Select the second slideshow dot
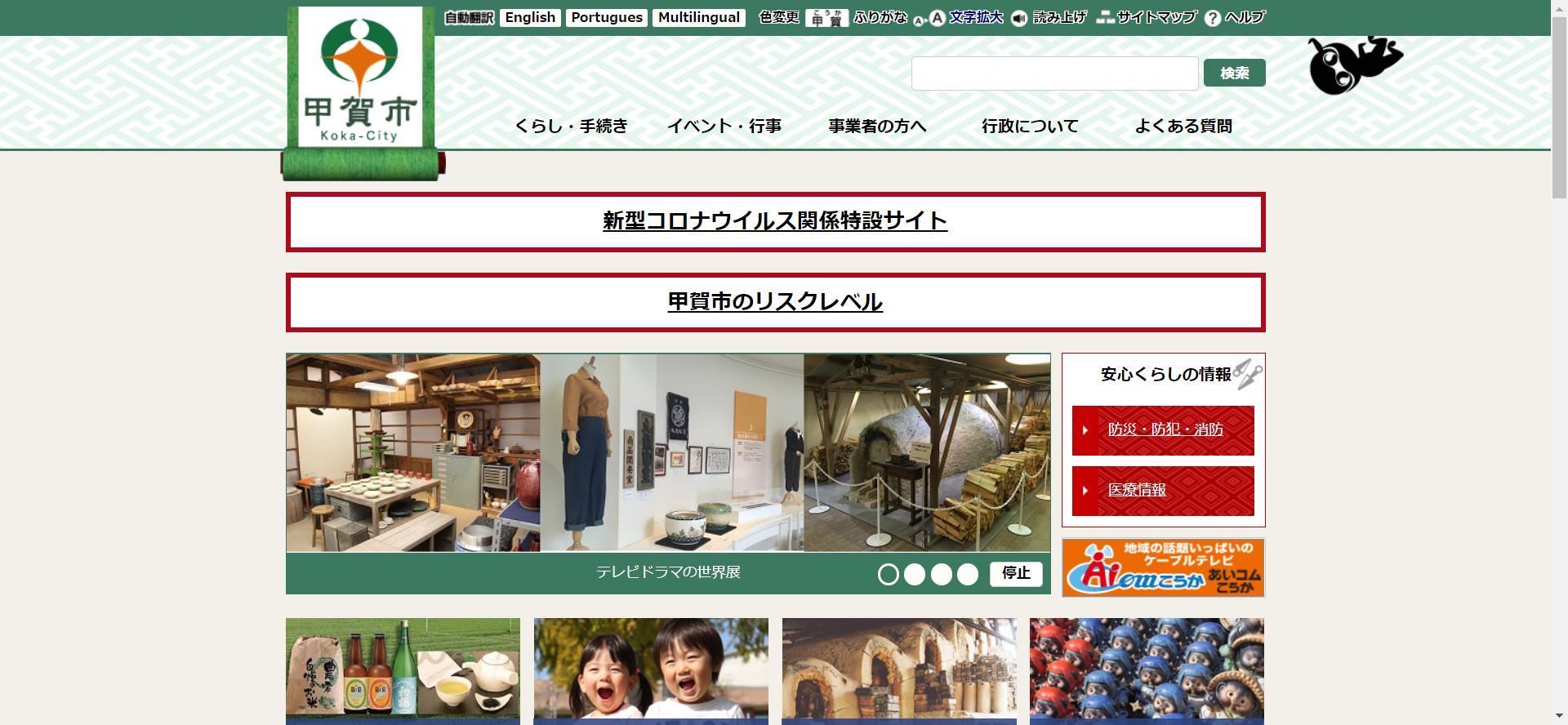 [915, 575]
